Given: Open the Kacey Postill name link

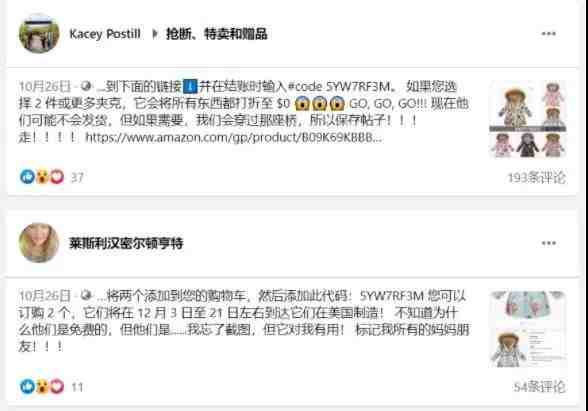Looking at the screenshot, I should coord(105,34).
